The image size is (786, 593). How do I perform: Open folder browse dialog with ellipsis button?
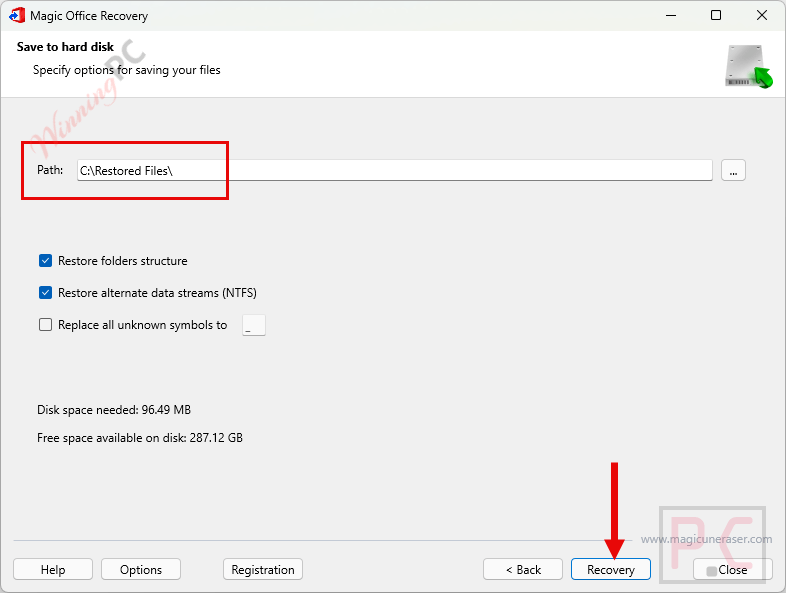733,170
